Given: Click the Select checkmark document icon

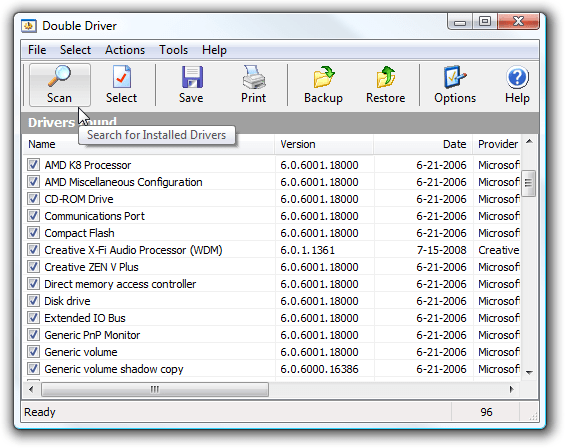Looking at the screenshot, I should pos(121,76).
